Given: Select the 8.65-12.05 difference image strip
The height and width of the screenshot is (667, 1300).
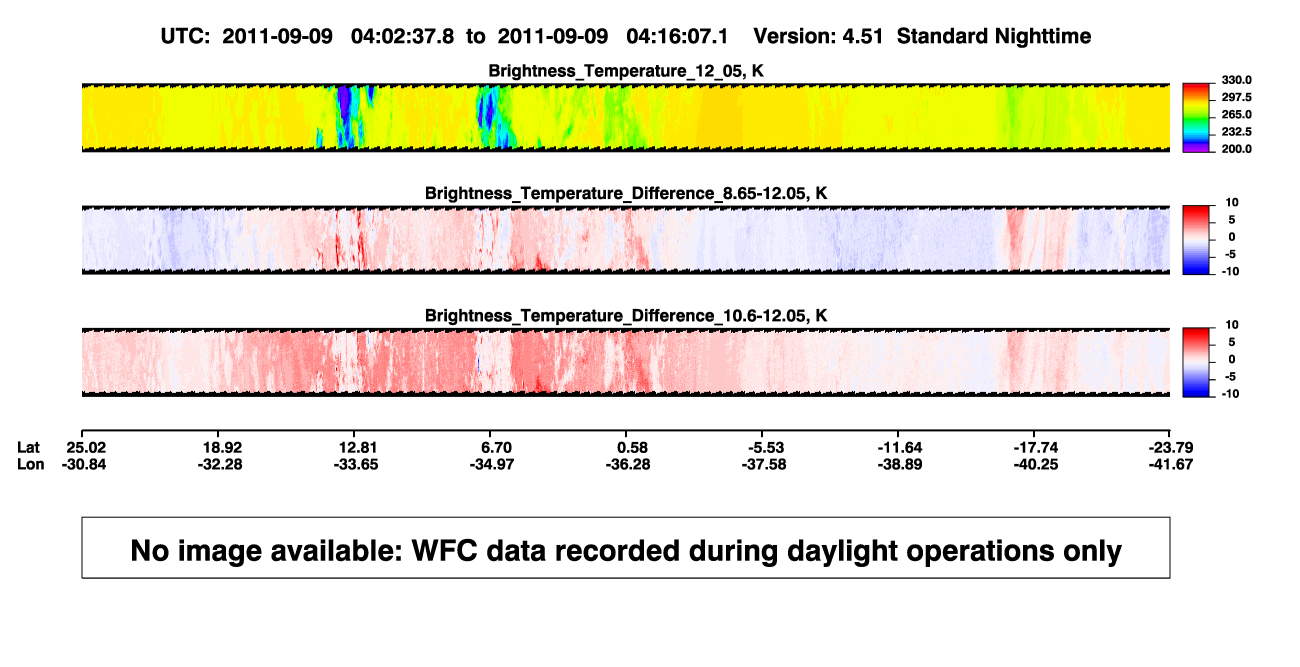Looking at the screenshot, I should [626, 240].
